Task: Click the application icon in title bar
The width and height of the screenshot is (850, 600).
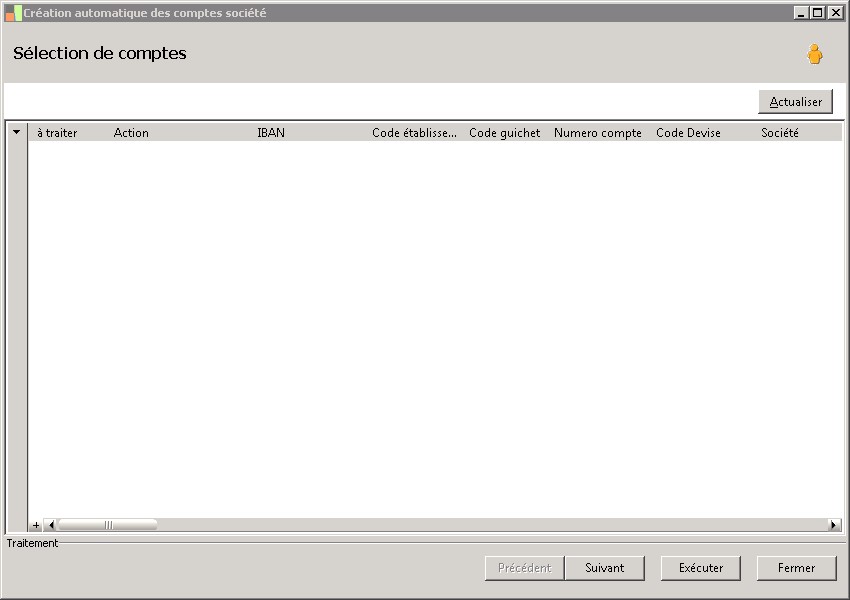Action: pyautogui.click(x=14, y=13)
